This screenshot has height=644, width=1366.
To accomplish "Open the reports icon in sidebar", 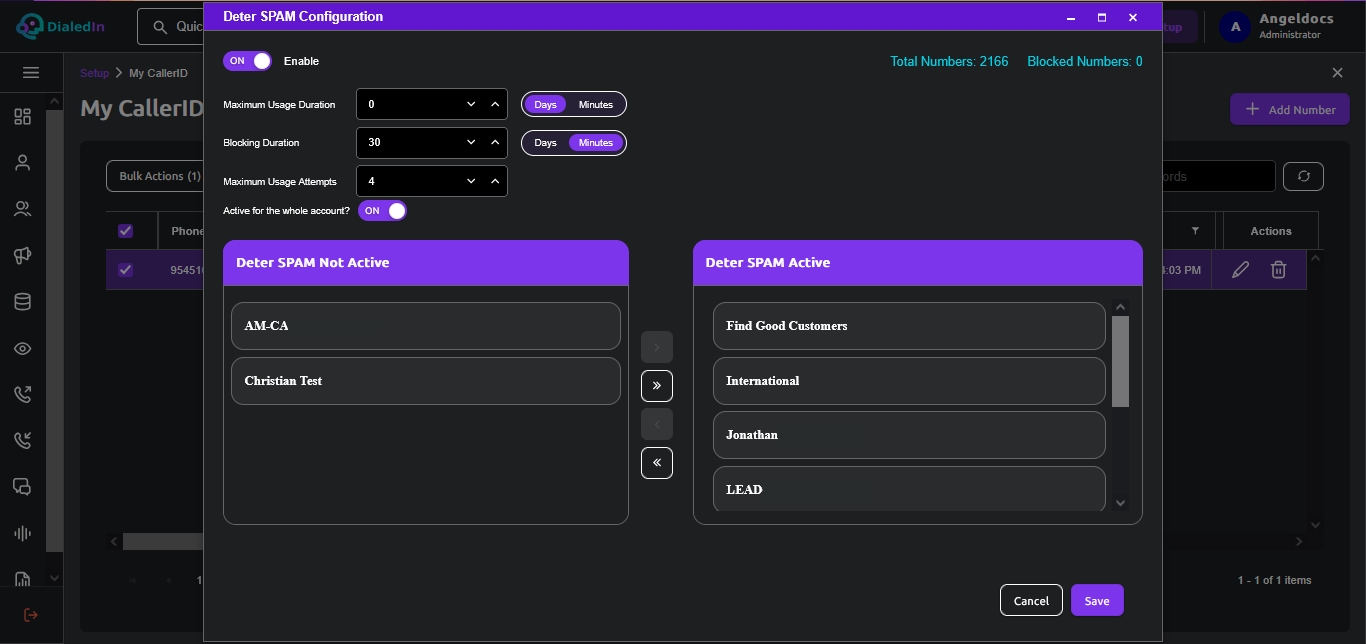I will tap(22, 578).
